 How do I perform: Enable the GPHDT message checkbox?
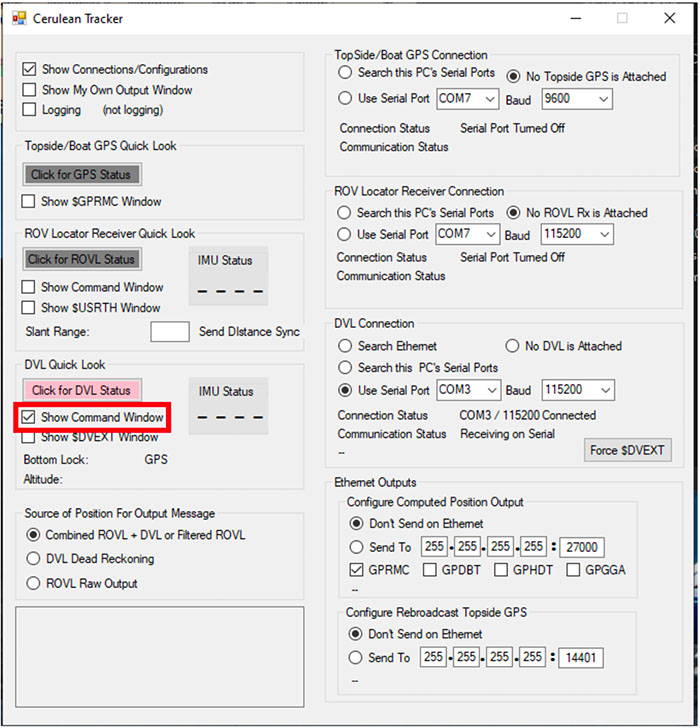point(501,570)
